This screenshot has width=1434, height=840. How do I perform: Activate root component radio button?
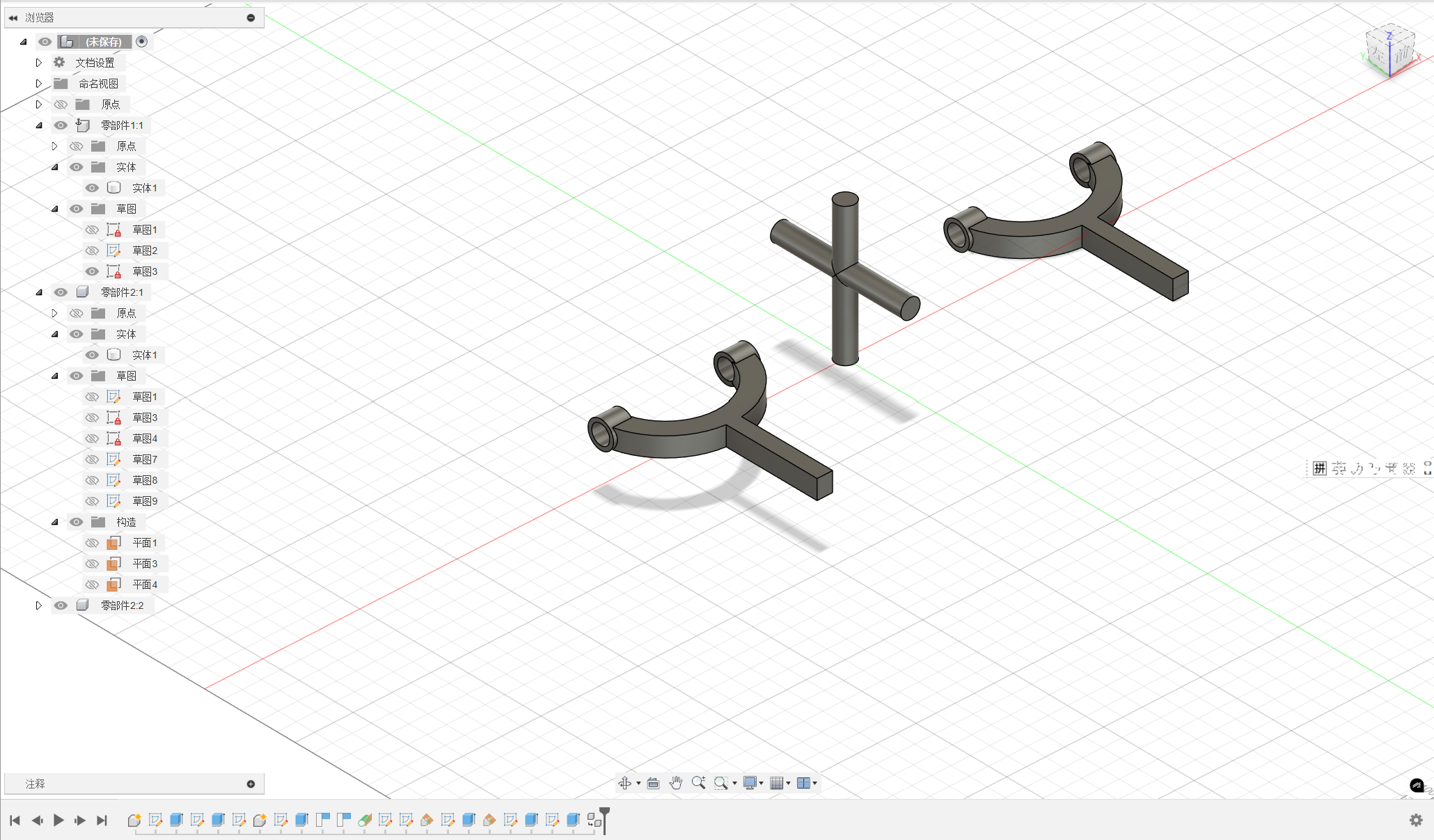142,42
